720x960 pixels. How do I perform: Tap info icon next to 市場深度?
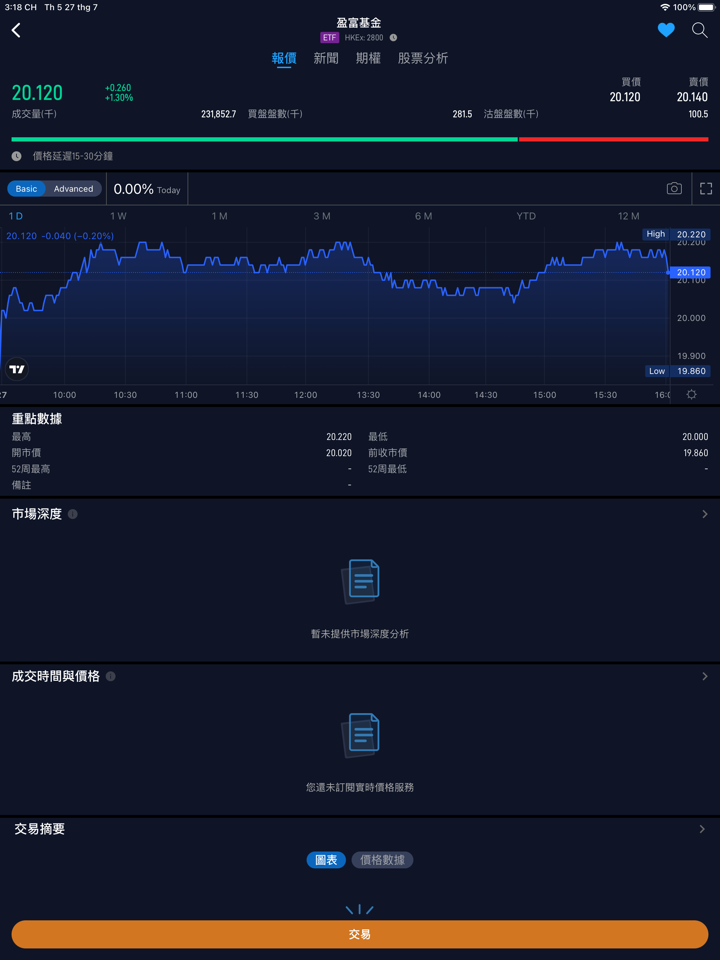pos(73,514)
